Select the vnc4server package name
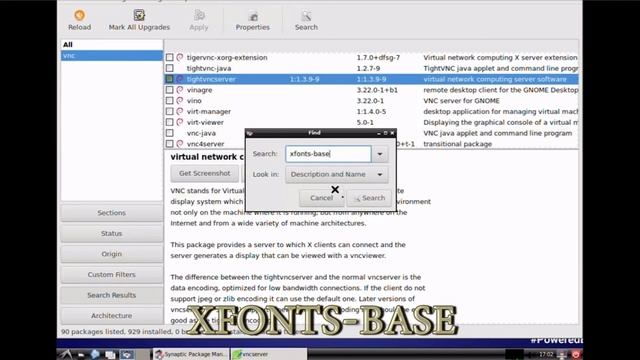 click(x=206, y=144)
